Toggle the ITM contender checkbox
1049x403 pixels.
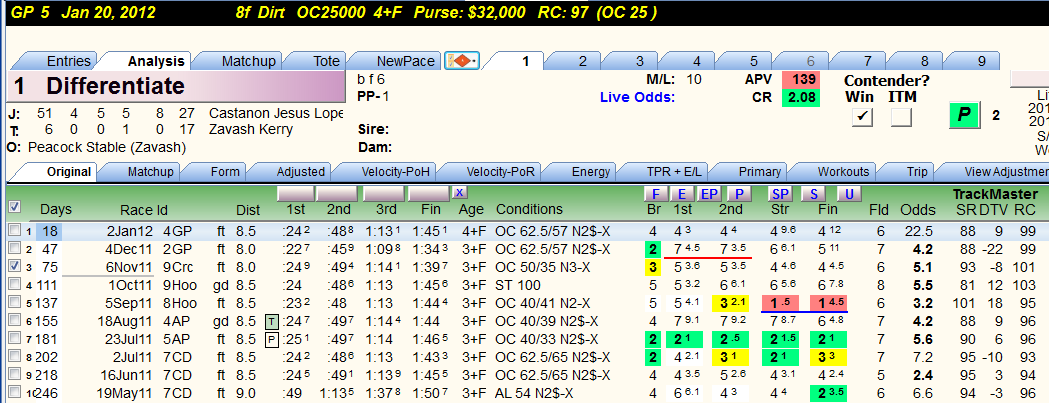click(x=901, y=116)
